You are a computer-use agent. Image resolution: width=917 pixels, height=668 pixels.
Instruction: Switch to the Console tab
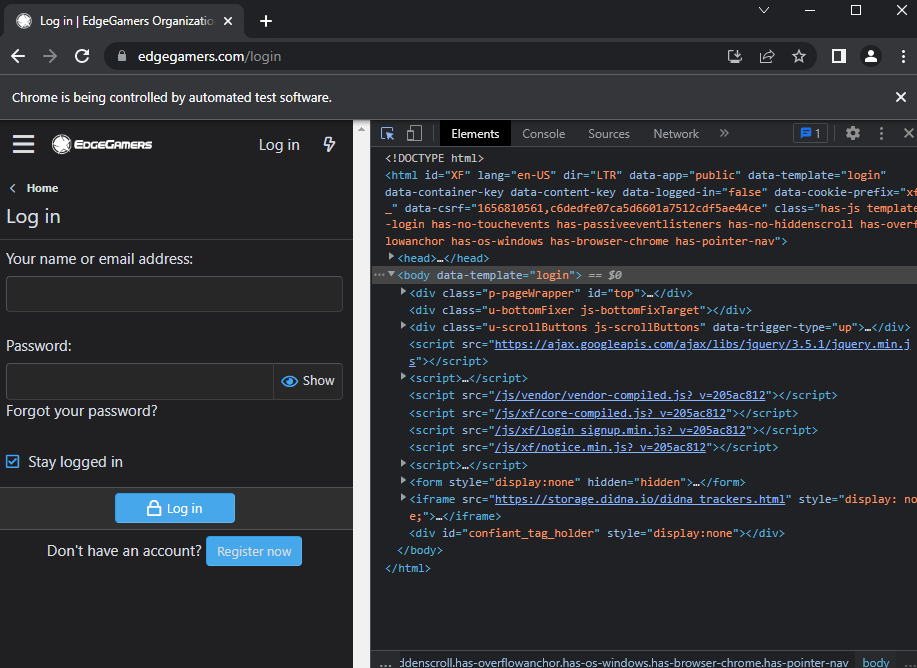[x=543, y=134]
